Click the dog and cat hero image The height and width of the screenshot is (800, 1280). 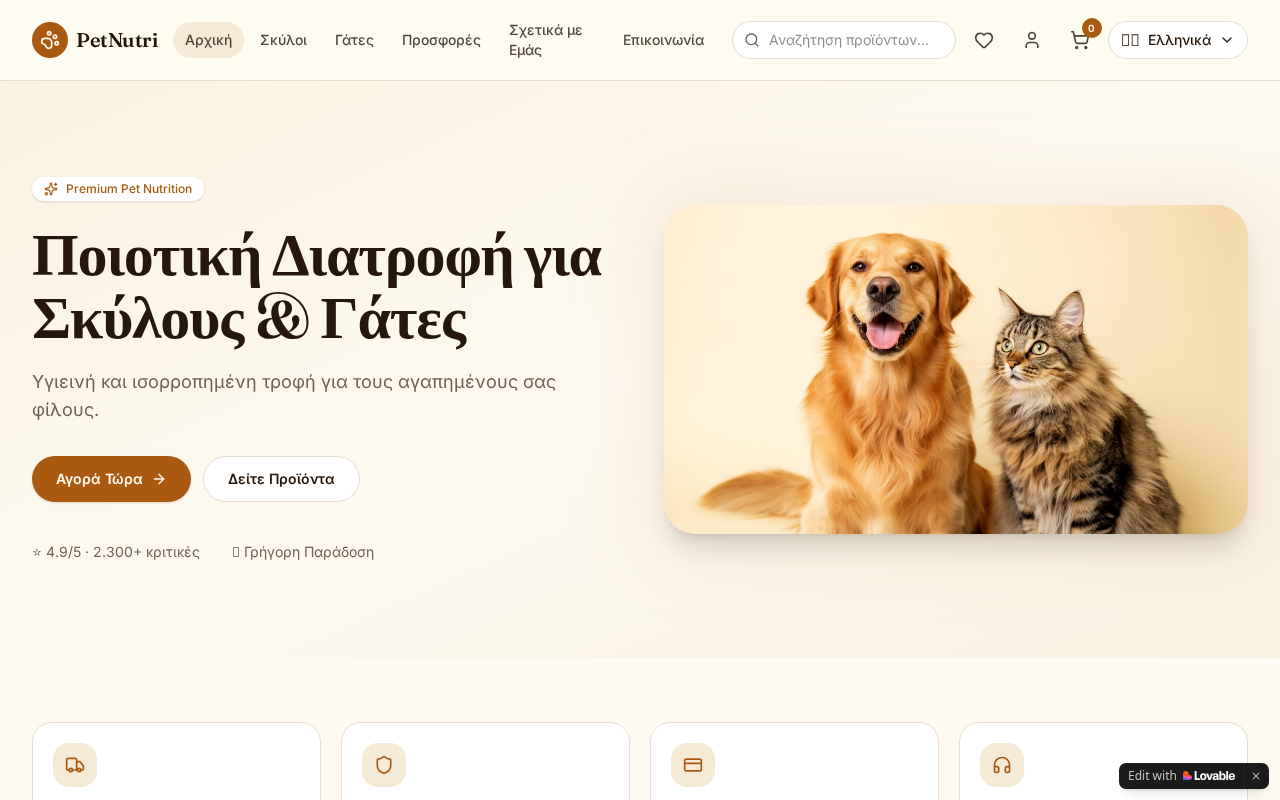click(x=956, y=369)
